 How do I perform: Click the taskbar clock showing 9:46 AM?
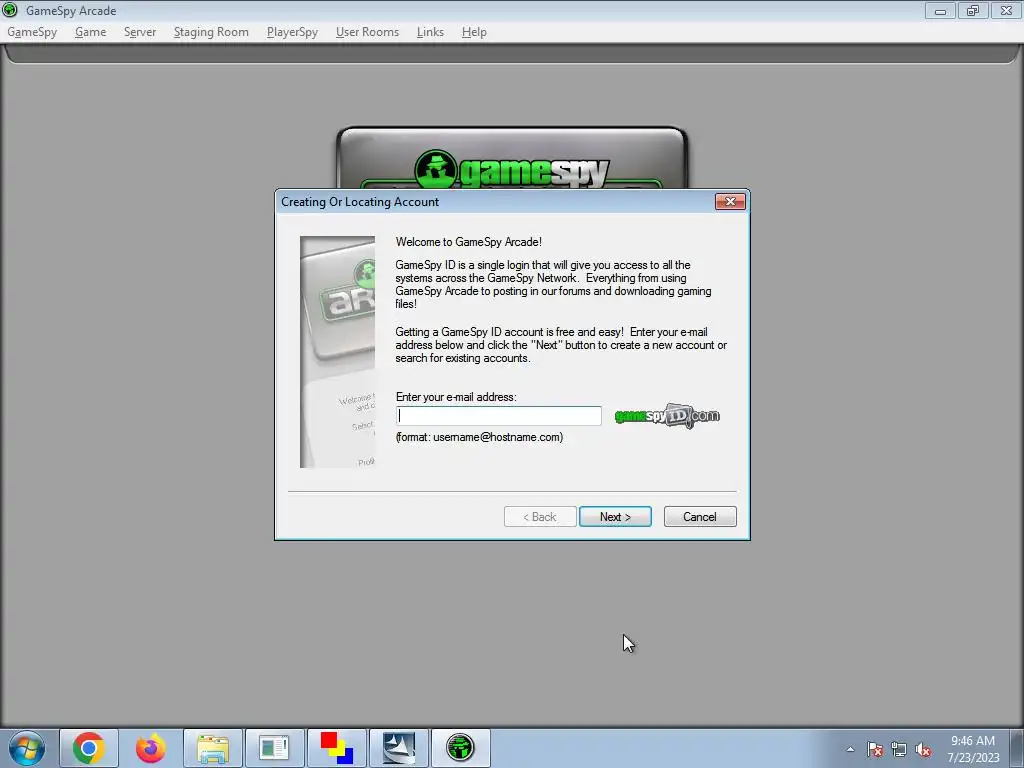coord(973,749)
